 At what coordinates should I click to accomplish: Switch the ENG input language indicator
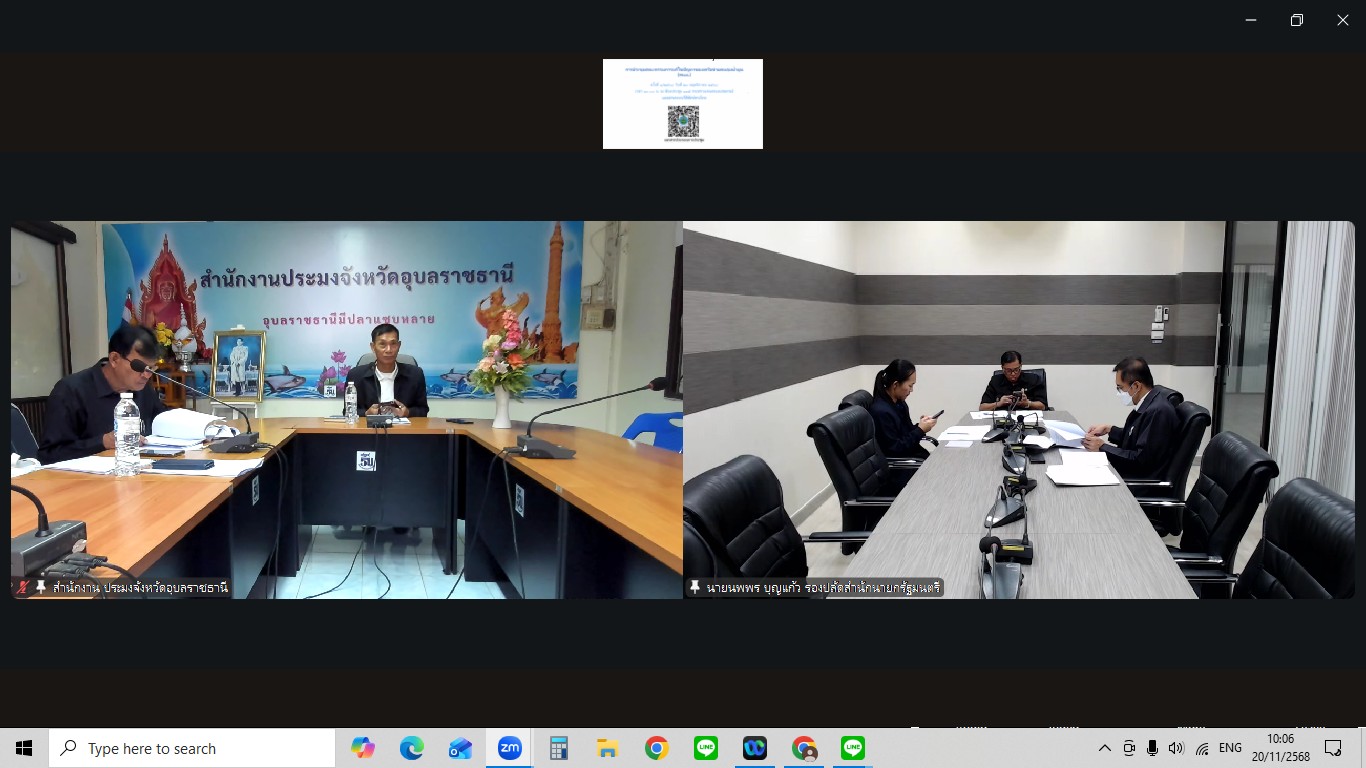coord(1230,748)
